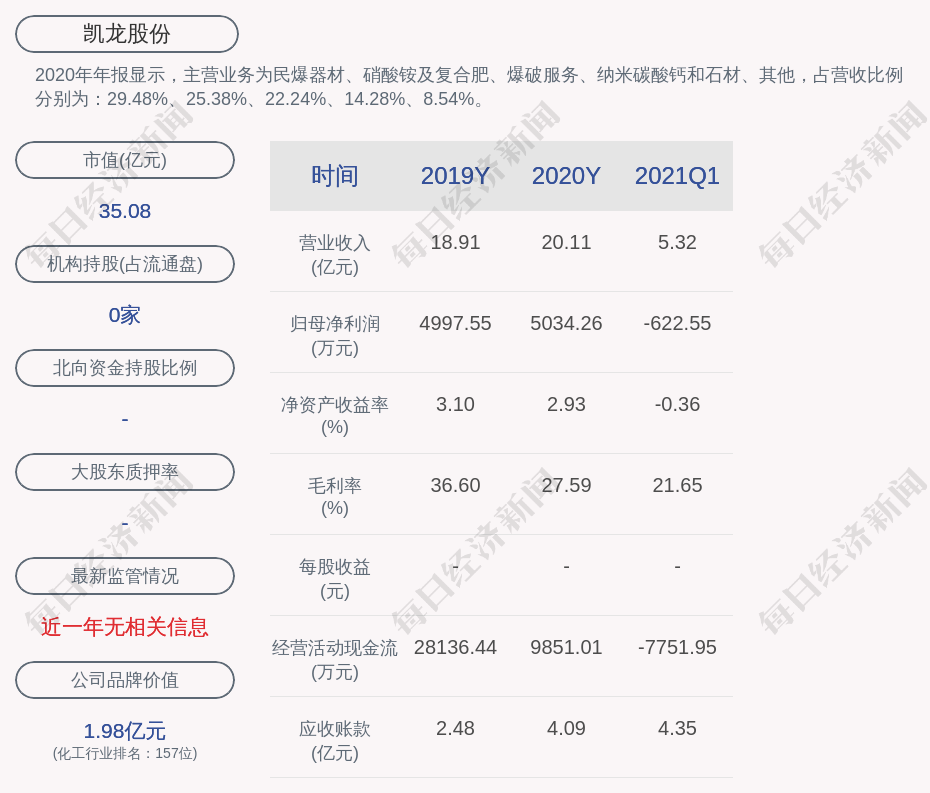Click the 凯龙股份 company name badge
The width and height of the screenshot is (930, 793).
[126, 33]
